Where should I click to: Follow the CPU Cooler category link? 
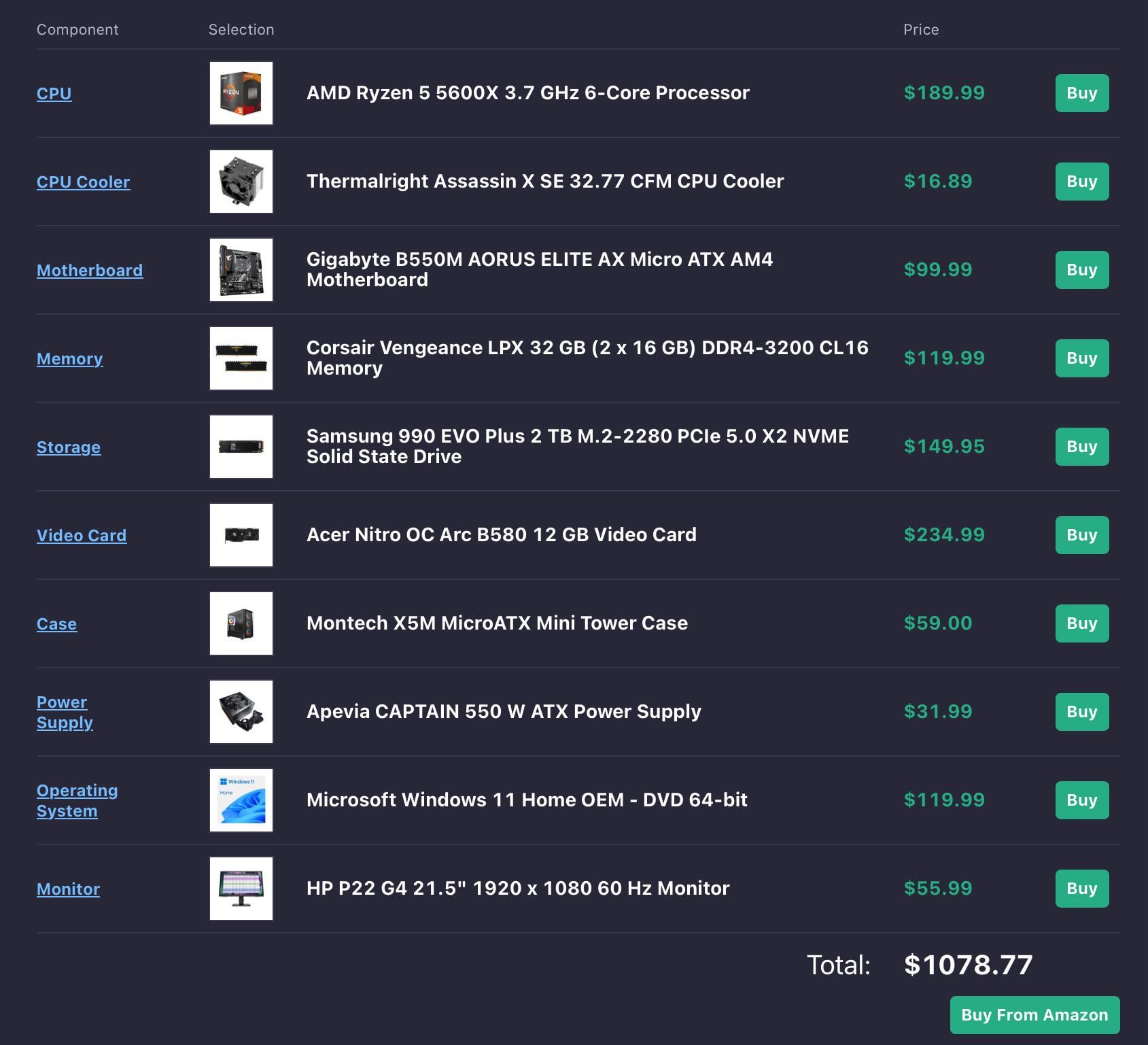[x=83, y=182]
